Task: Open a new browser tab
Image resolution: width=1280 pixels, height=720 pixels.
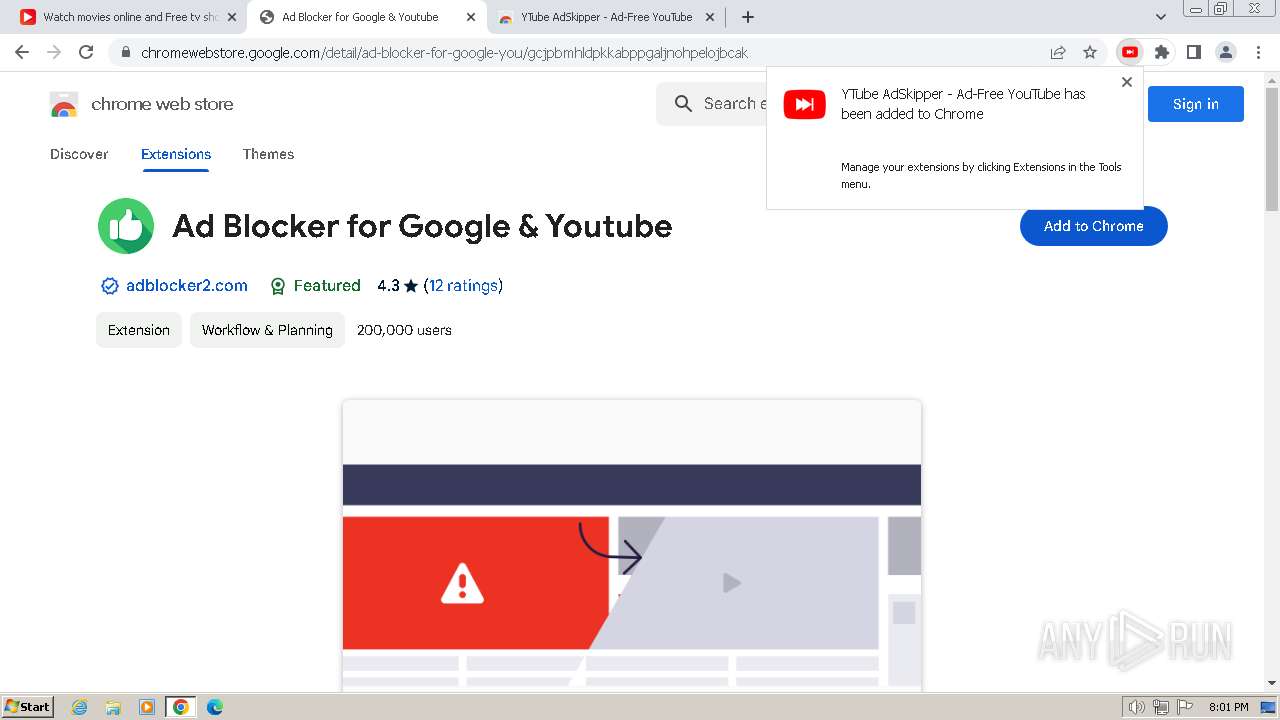Action: coord(747,17)
